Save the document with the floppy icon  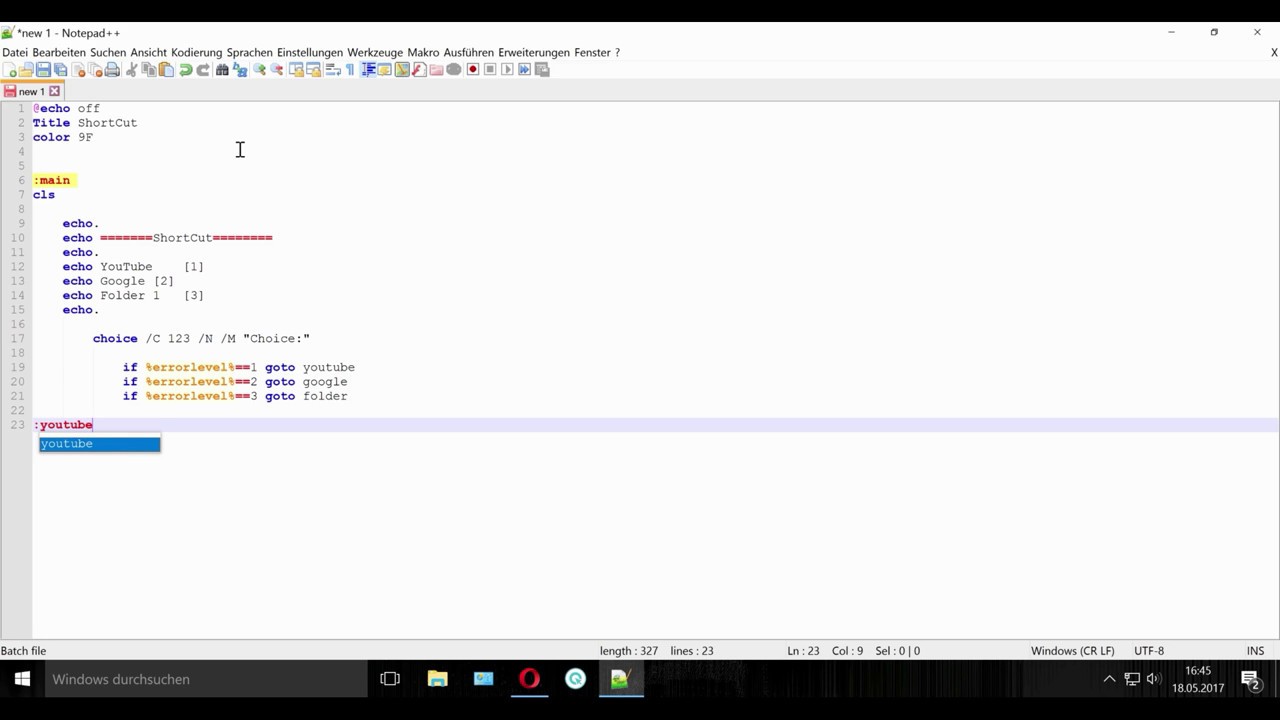tap(43, 70)
